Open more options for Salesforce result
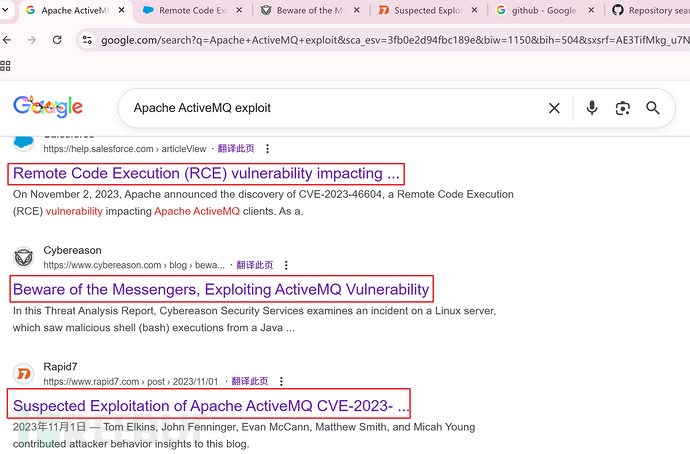This screenshot has width=690, height=454. [268, 149]
